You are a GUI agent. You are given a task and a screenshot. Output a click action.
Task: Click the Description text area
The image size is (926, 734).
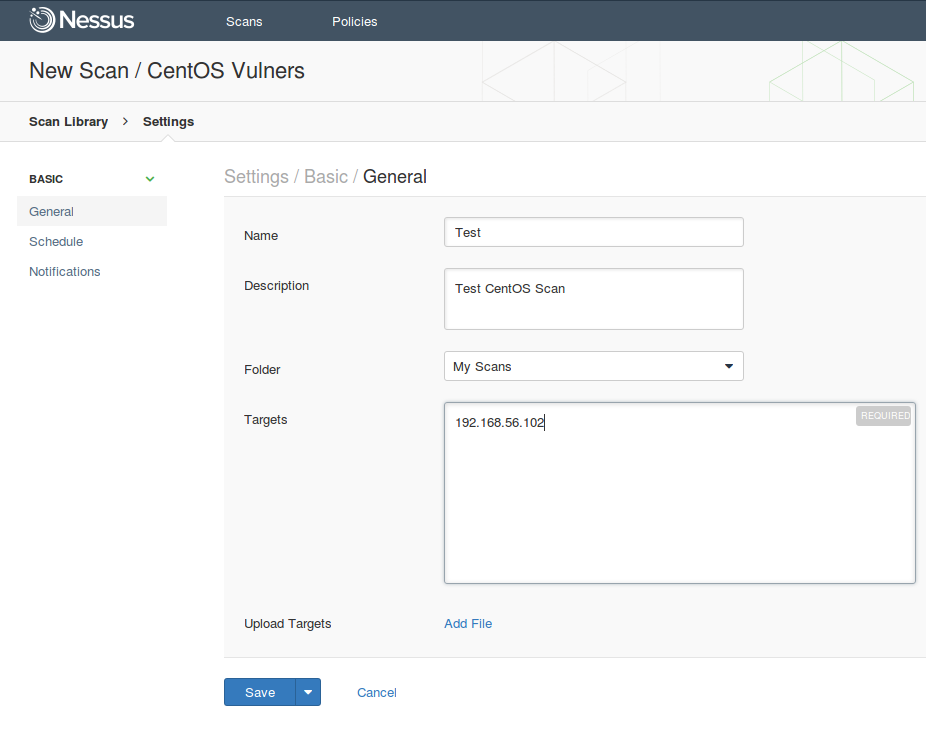point(594,299)
